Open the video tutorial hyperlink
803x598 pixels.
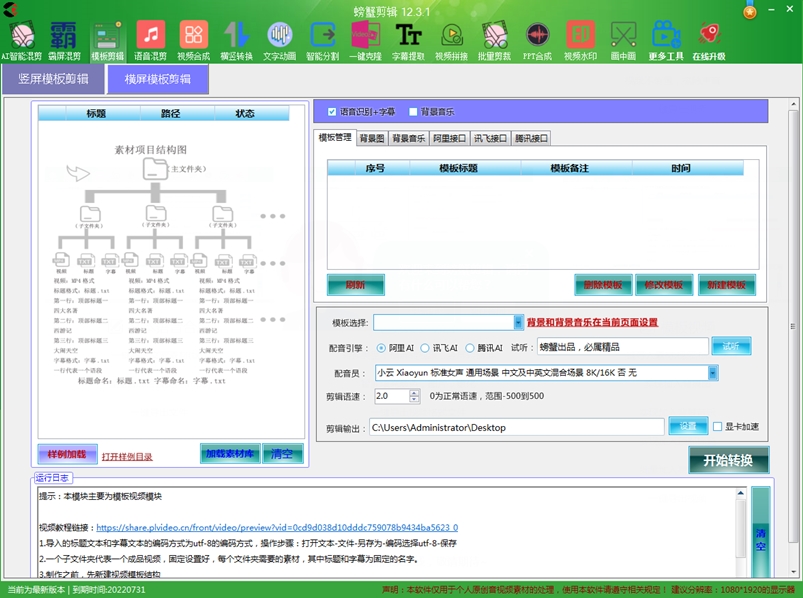click(x=277, y=527)
